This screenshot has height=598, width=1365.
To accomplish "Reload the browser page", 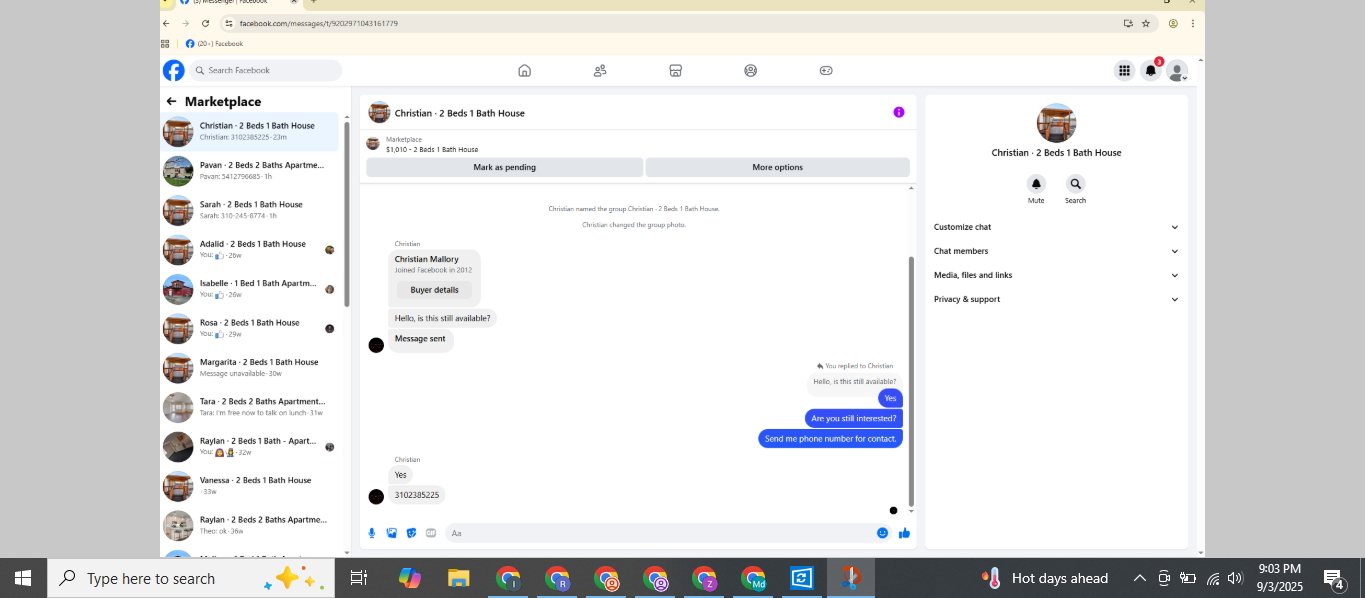I will pyautogui.click(x=206, y=23).
